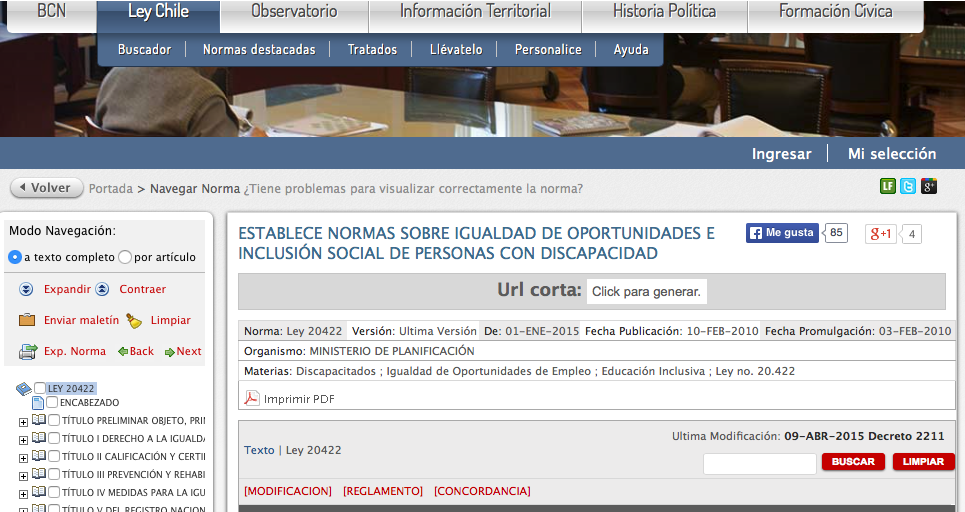This screenshot has width=965, height=512.
Task: Click the Google +1 button
Action: coord(881,234)
